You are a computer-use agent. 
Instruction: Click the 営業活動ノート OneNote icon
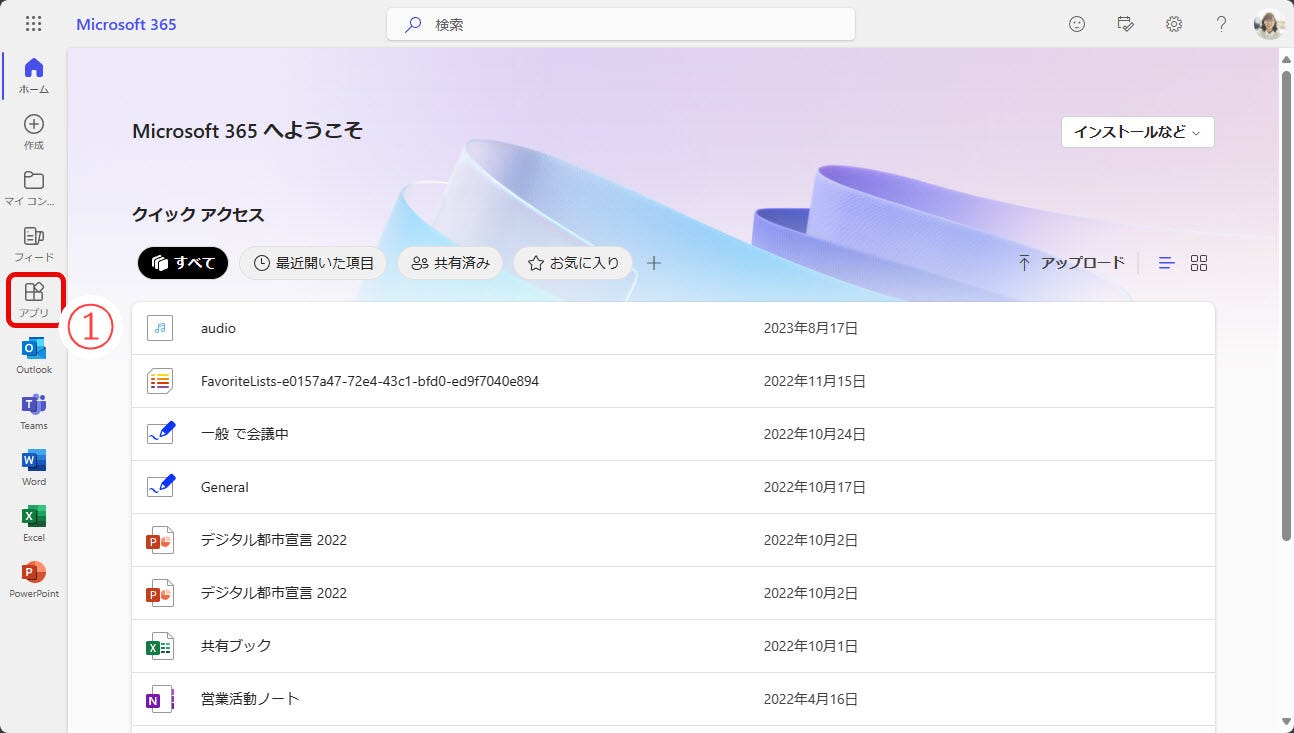[160, 699]
